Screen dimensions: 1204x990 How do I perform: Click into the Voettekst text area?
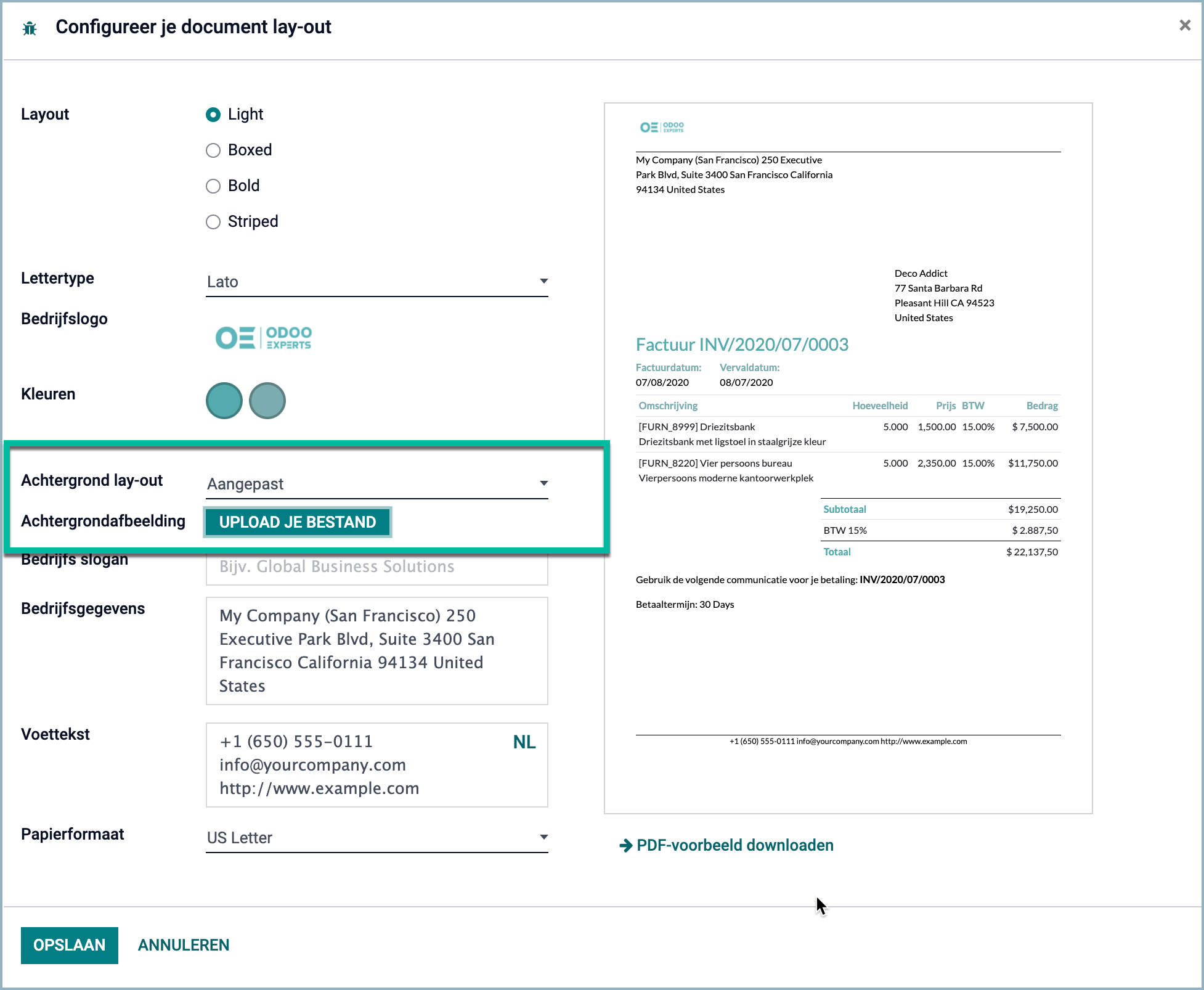pyautogui.click(x=377, y=765)
